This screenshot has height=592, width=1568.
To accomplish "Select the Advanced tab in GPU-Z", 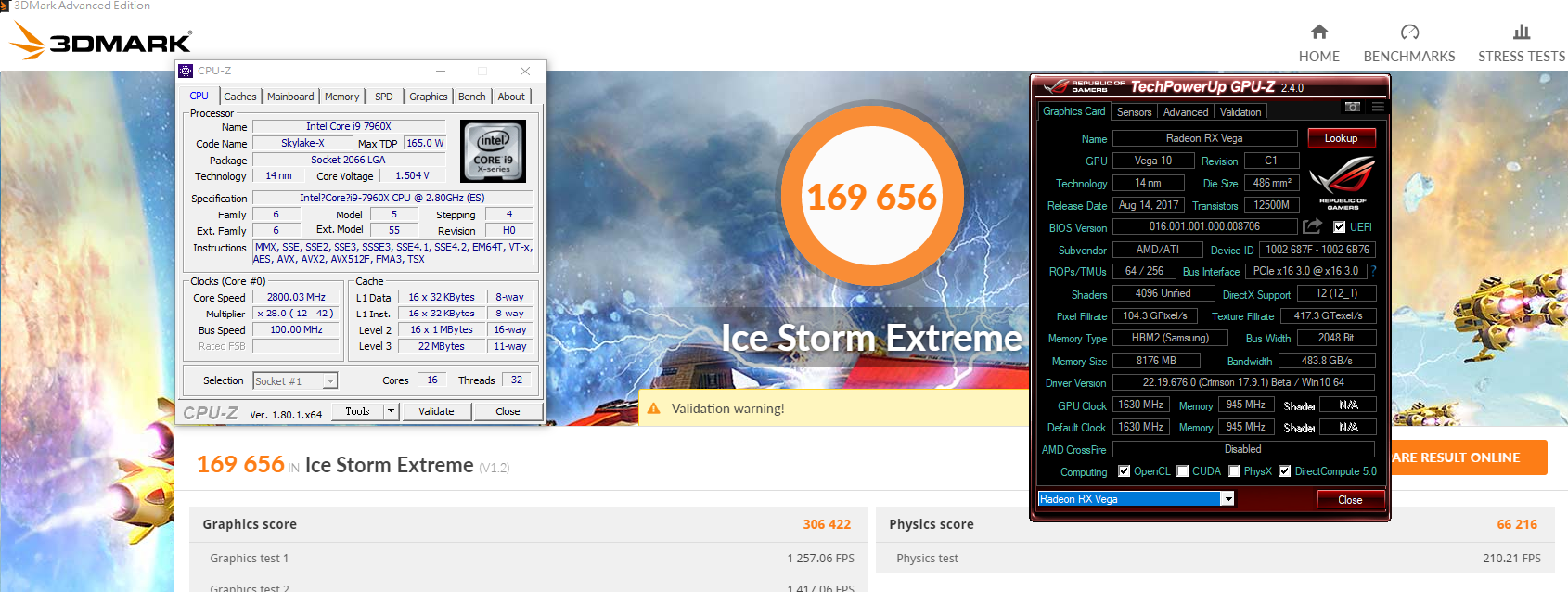I will point(1186,112).
